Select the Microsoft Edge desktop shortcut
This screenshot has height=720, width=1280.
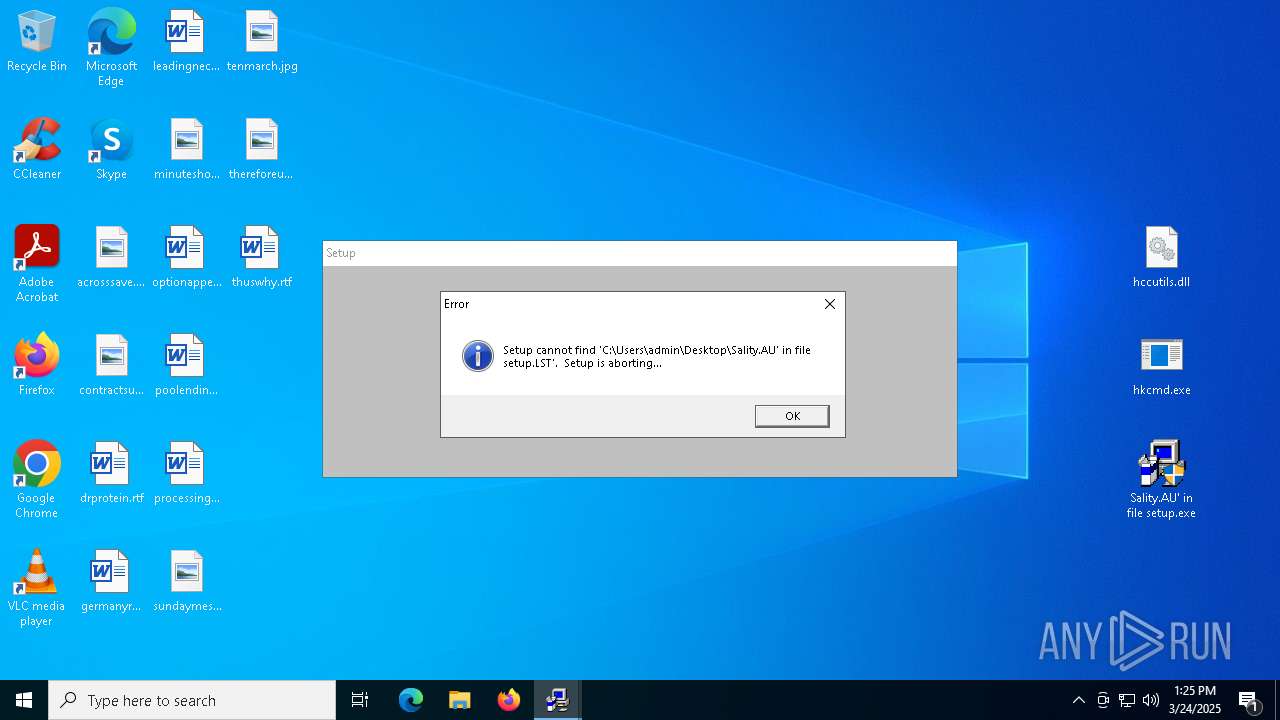(x=111, y=48)
